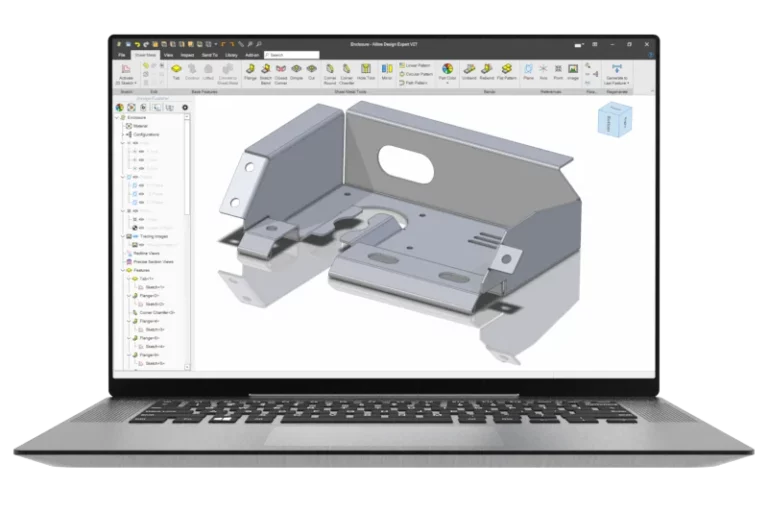The height and width of the screenshot is (512, 768).
Task: Switch to the Inspect tab
Action: 187,55
